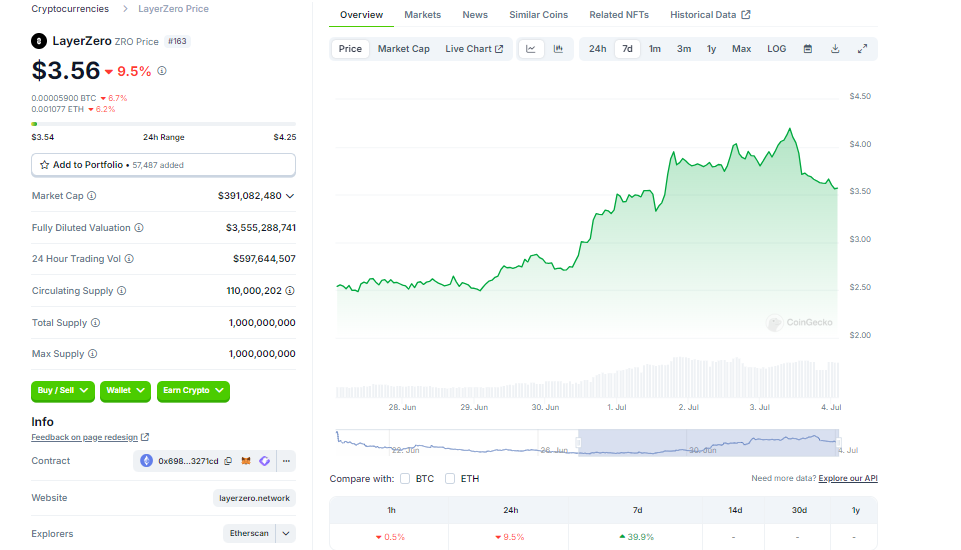Viewport: 961px width, 550px height.
Task: Click Max Supply info icon
Action: pyautogui.click(x=93, y=354)
